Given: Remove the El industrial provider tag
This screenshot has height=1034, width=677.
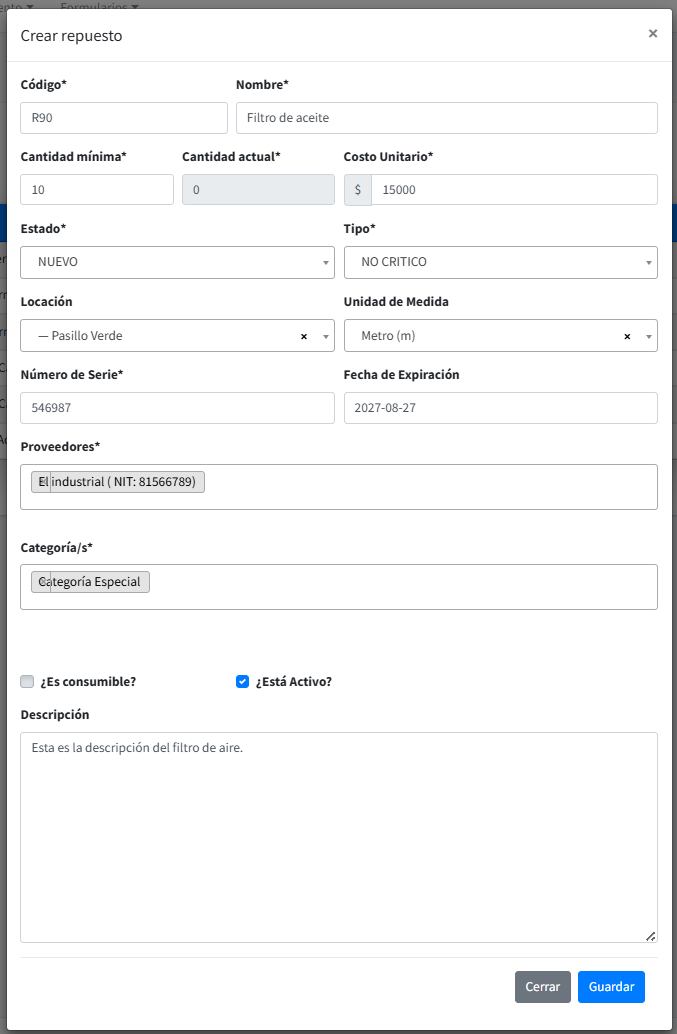Looking at the screenshot, I should coord(42,482).
